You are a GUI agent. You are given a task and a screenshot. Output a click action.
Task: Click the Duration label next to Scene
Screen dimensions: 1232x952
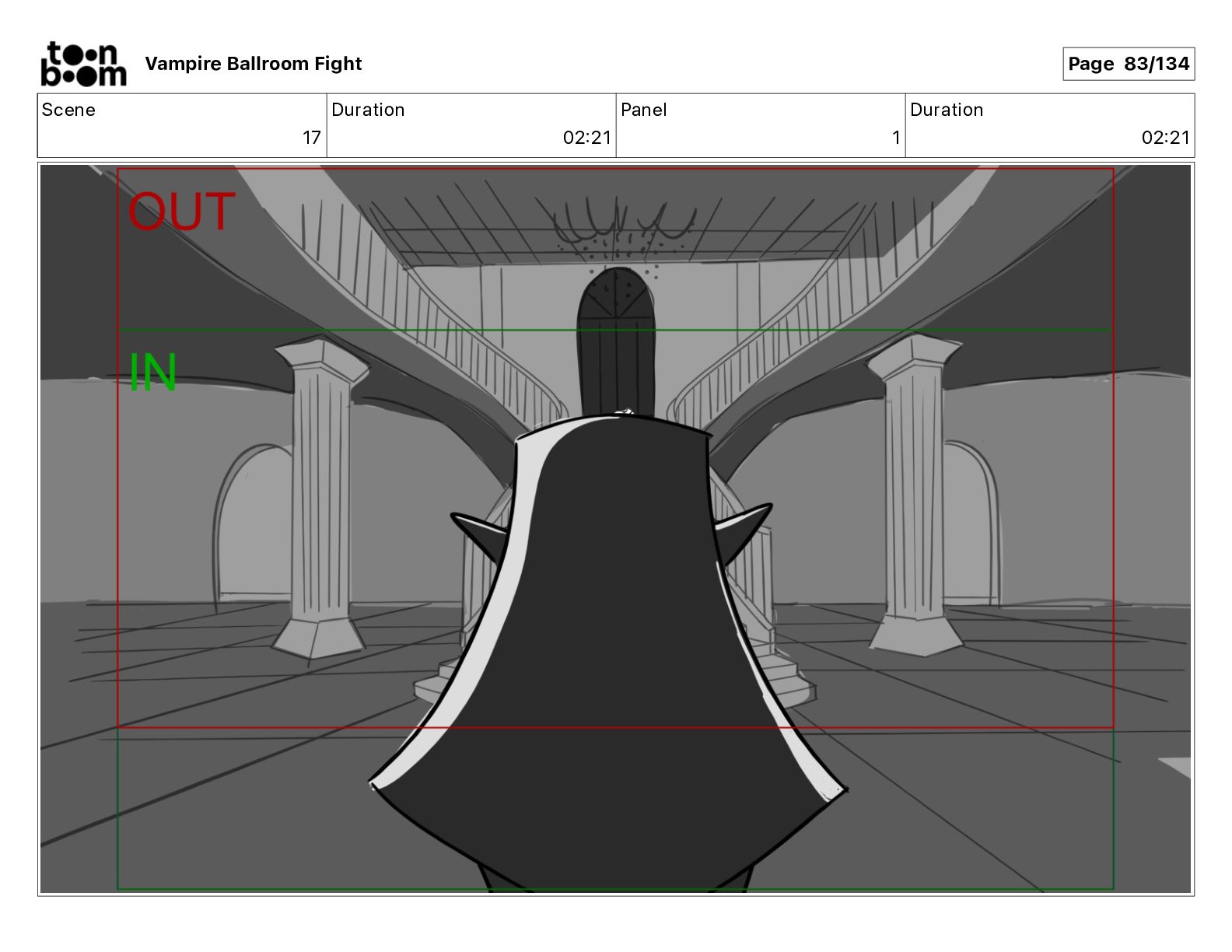[368, 110]
